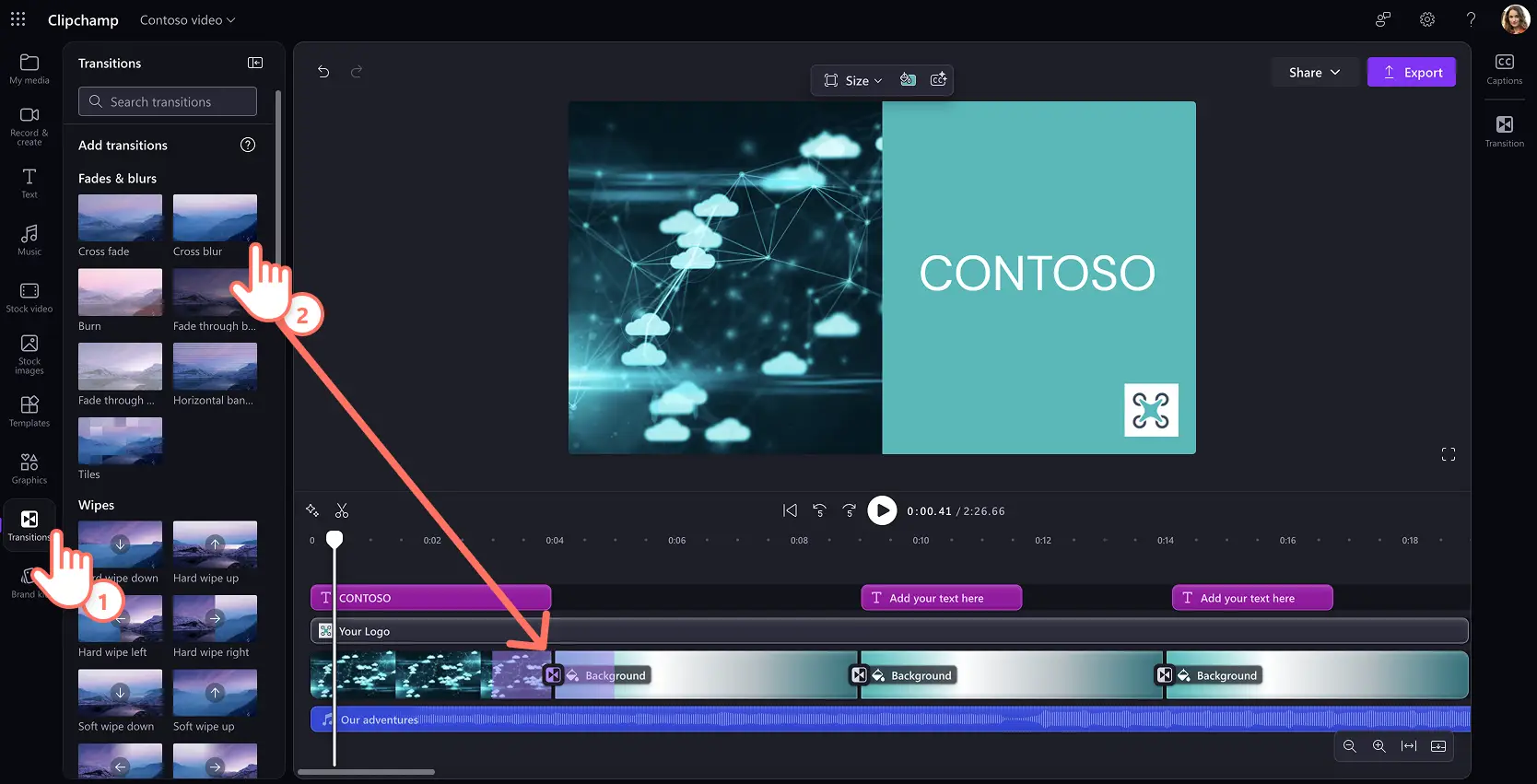Open Captions panel on right sidebar
This screenshot has height=784, width=1537.
[1504, 69]
